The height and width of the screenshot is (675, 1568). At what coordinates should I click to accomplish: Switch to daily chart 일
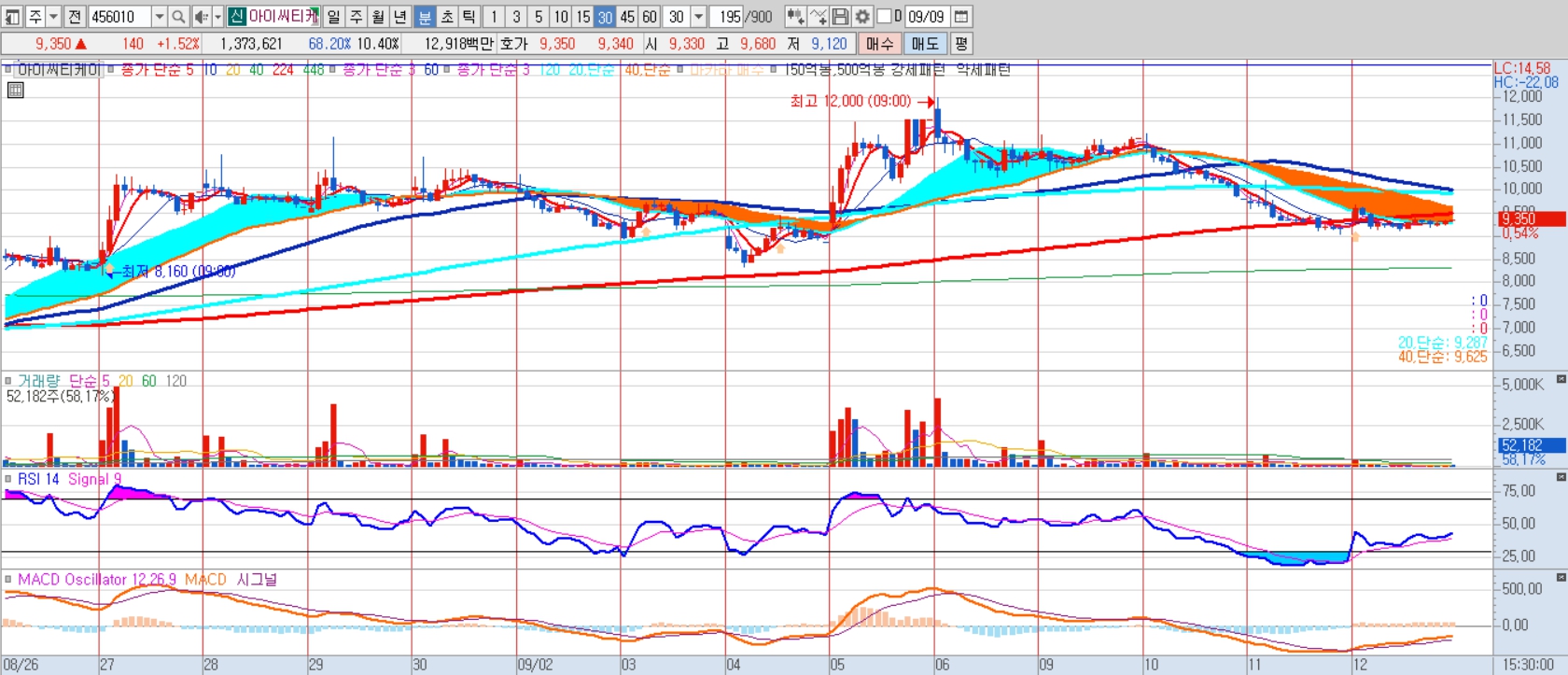333,17
